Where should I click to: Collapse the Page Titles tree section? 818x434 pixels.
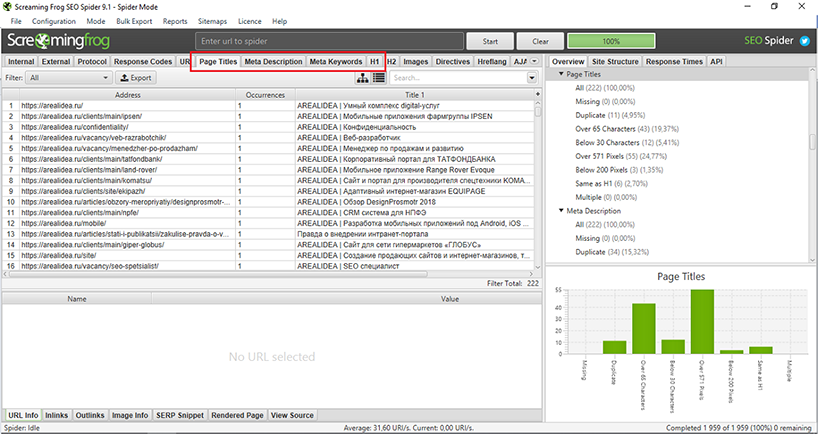tap(561, 74)
